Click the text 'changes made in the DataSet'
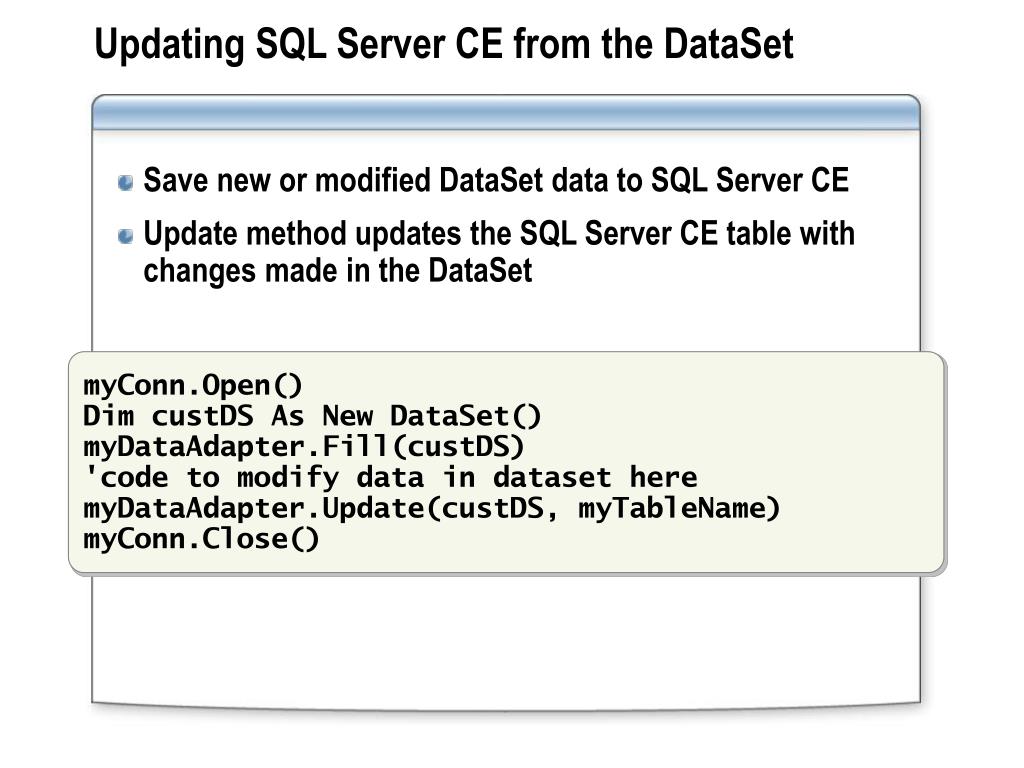The height and width of the screenshot is (768, 1024). click(x=337, y=271)
